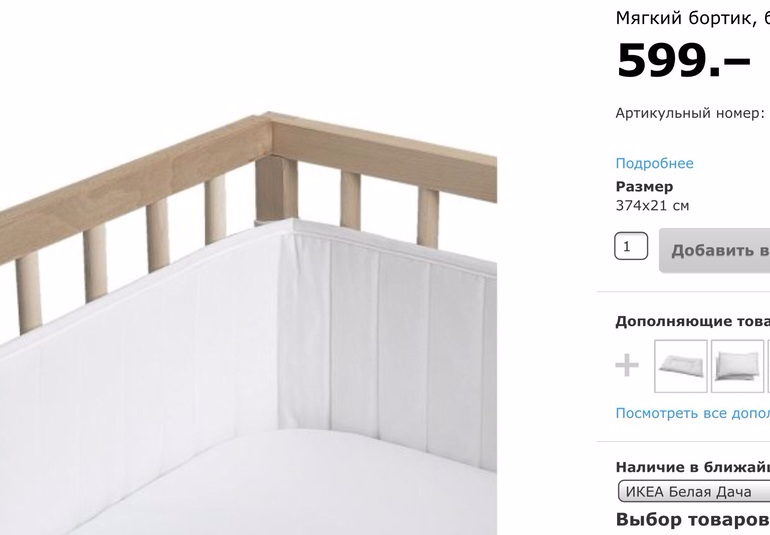Open the Подробнее details link
This screenshot has width=770, height=535.
[x=654, y=163]
